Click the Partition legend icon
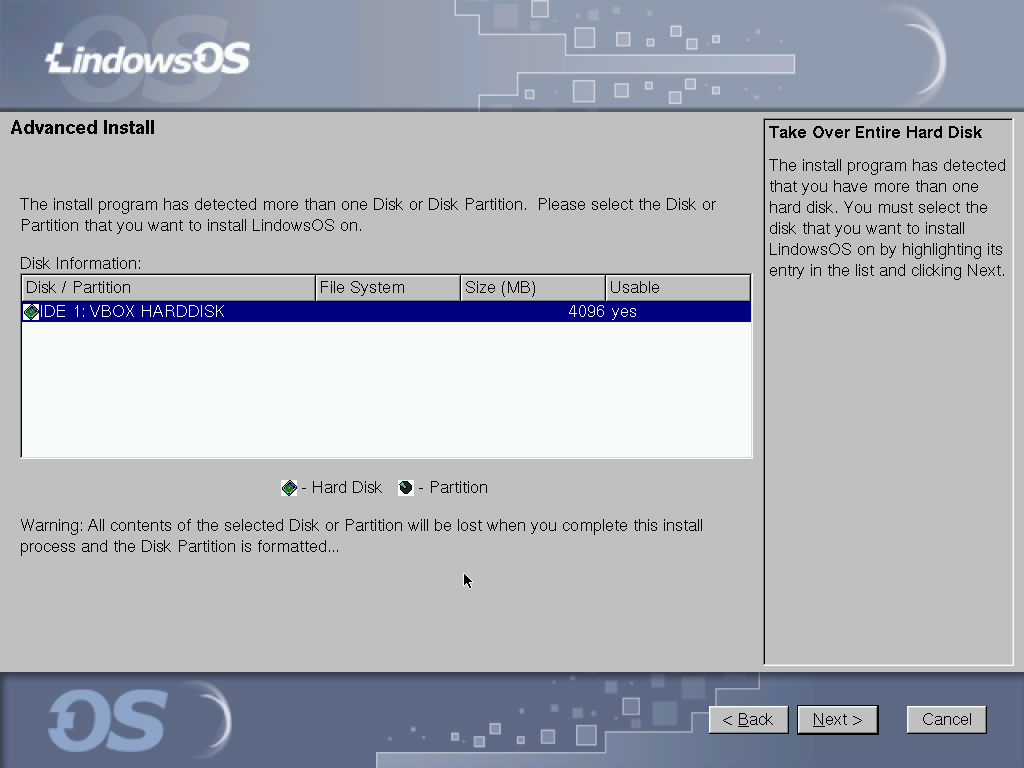 click(406, 488)
